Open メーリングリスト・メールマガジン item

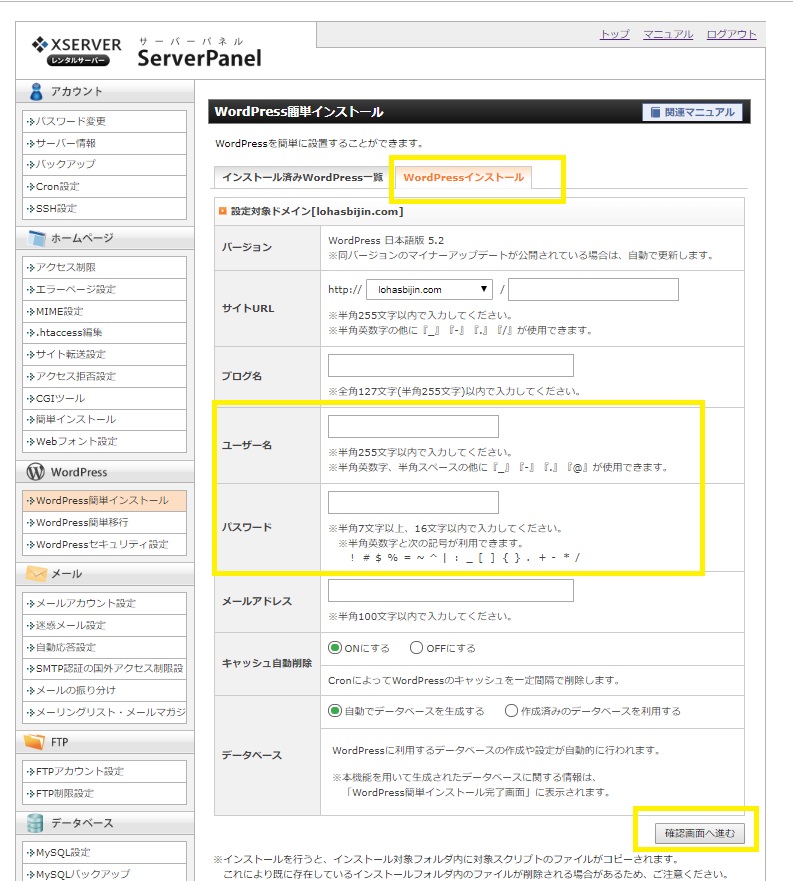(x=105, y=712)
